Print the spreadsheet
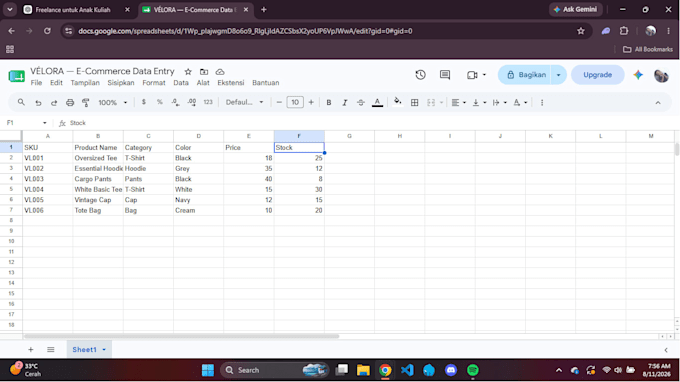 [x=70, y=103]
